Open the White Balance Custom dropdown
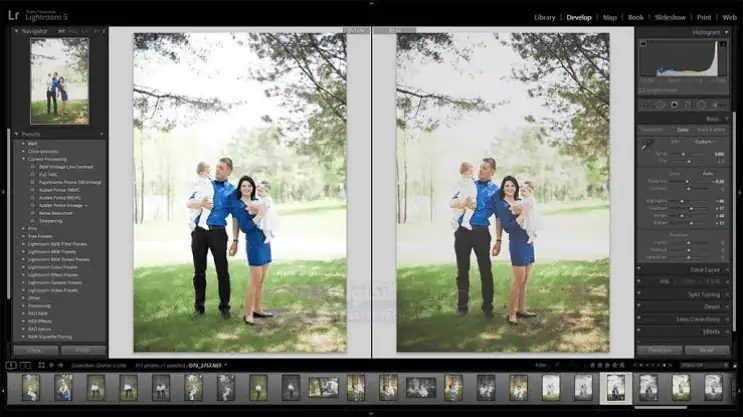743x418 pixels. click(705, 142)
